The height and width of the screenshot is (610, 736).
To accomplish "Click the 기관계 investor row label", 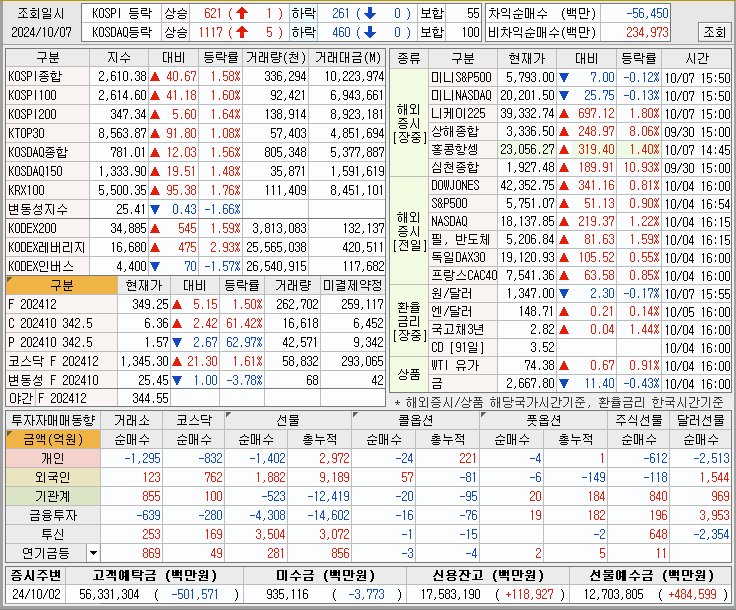I will pyautogui.click(x=53, y=496).
